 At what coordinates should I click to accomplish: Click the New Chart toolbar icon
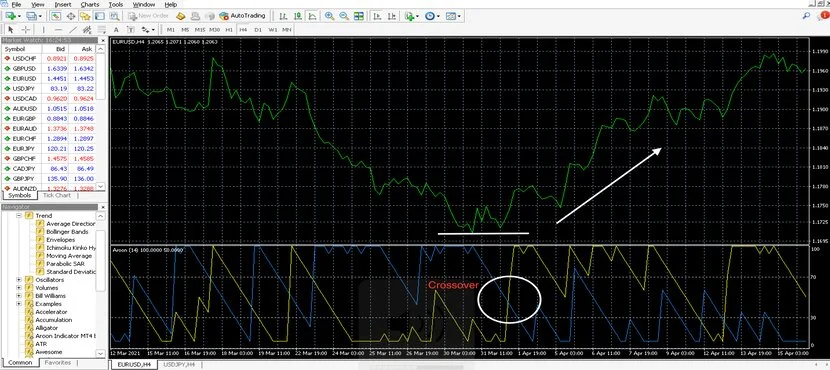(10, 16)
